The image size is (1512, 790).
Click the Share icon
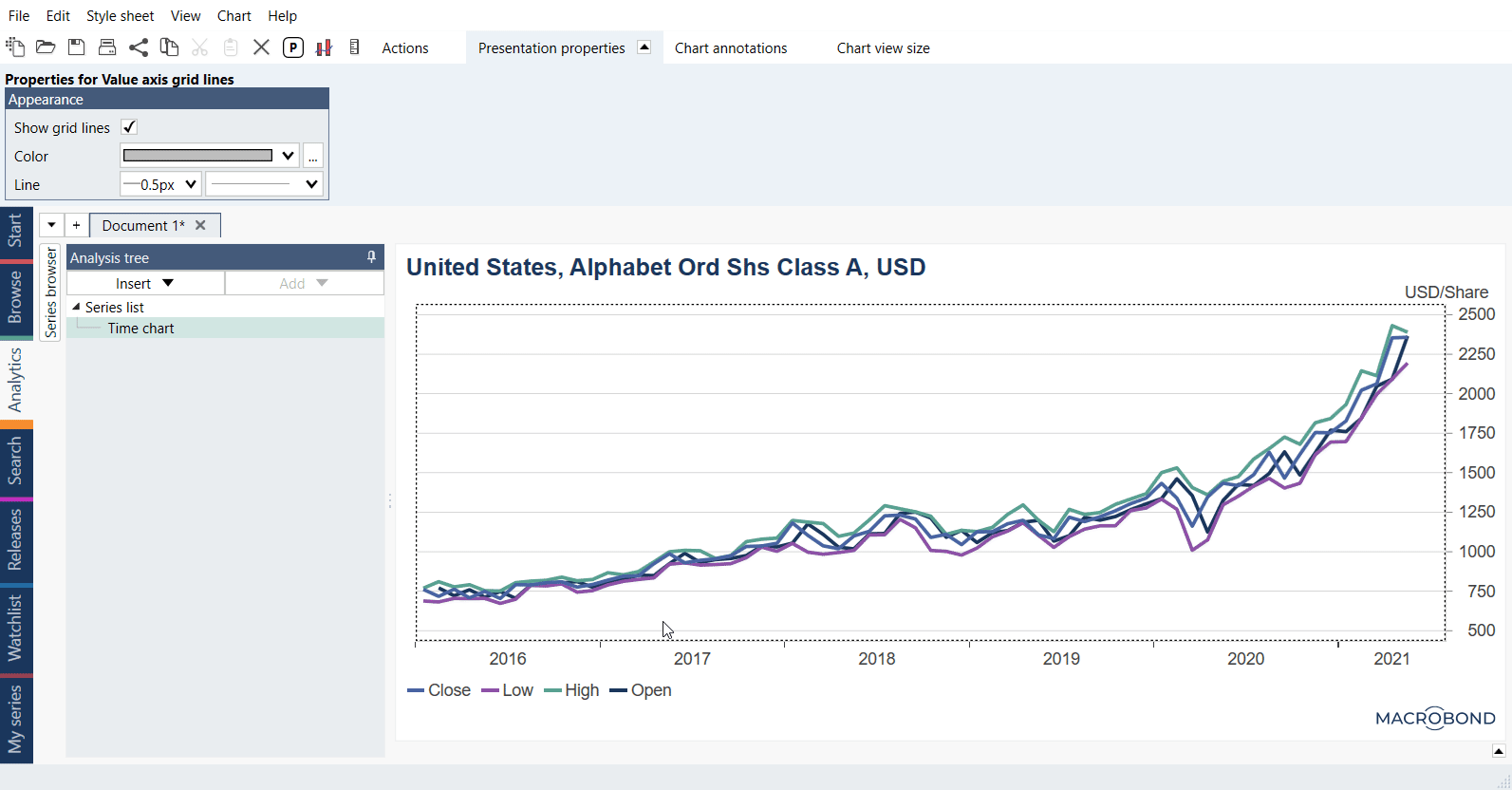(x=139, y=47)
